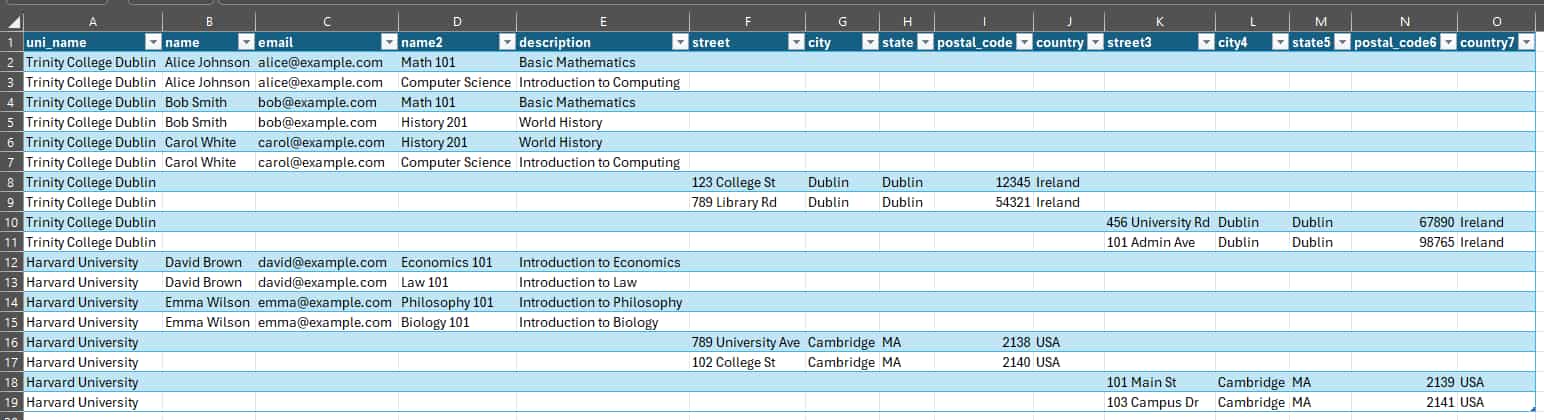
Task: Select row 19 header
Action: point(11,402)
